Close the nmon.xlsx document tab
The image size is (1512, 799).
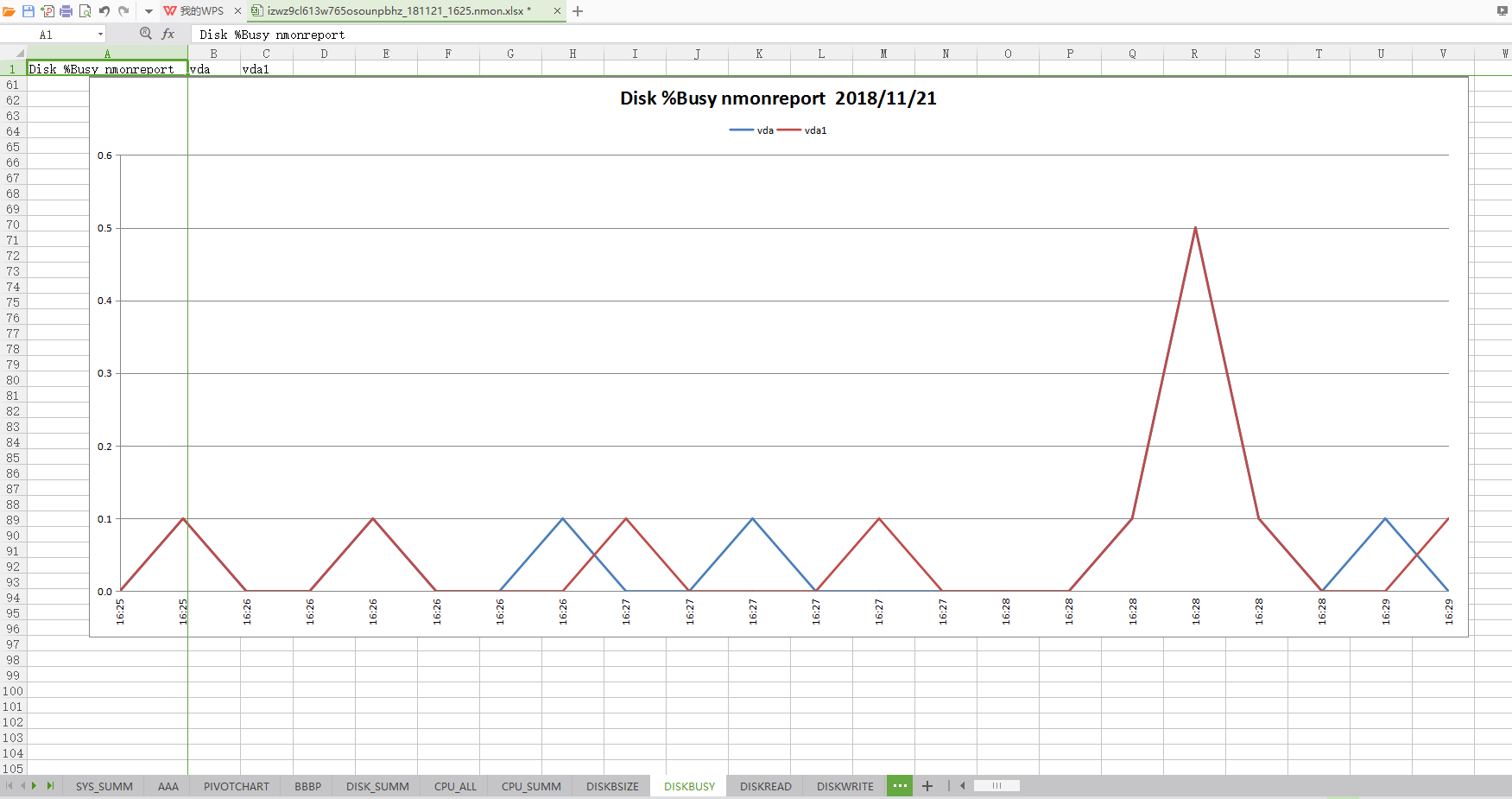pyautogui.click(x=557, y=11)
